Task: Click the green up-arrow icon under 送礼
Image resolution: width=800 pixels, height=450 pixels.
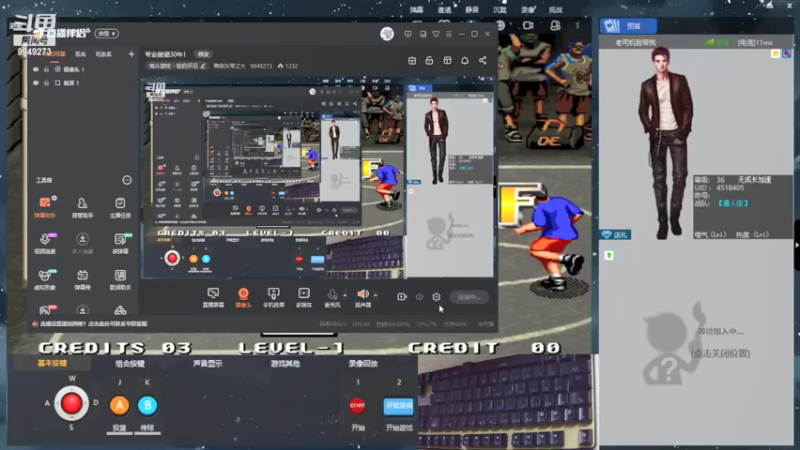Action: pyautogui.click(x=609, y=255)
